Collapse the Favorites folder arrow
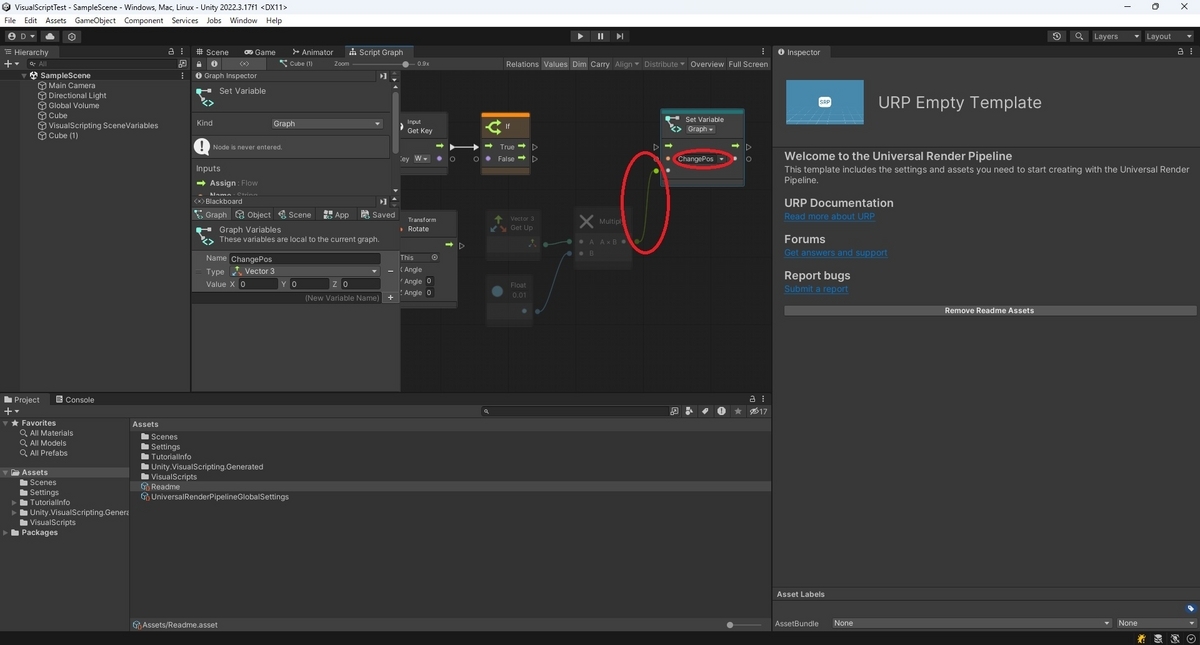 coord(5,423)
